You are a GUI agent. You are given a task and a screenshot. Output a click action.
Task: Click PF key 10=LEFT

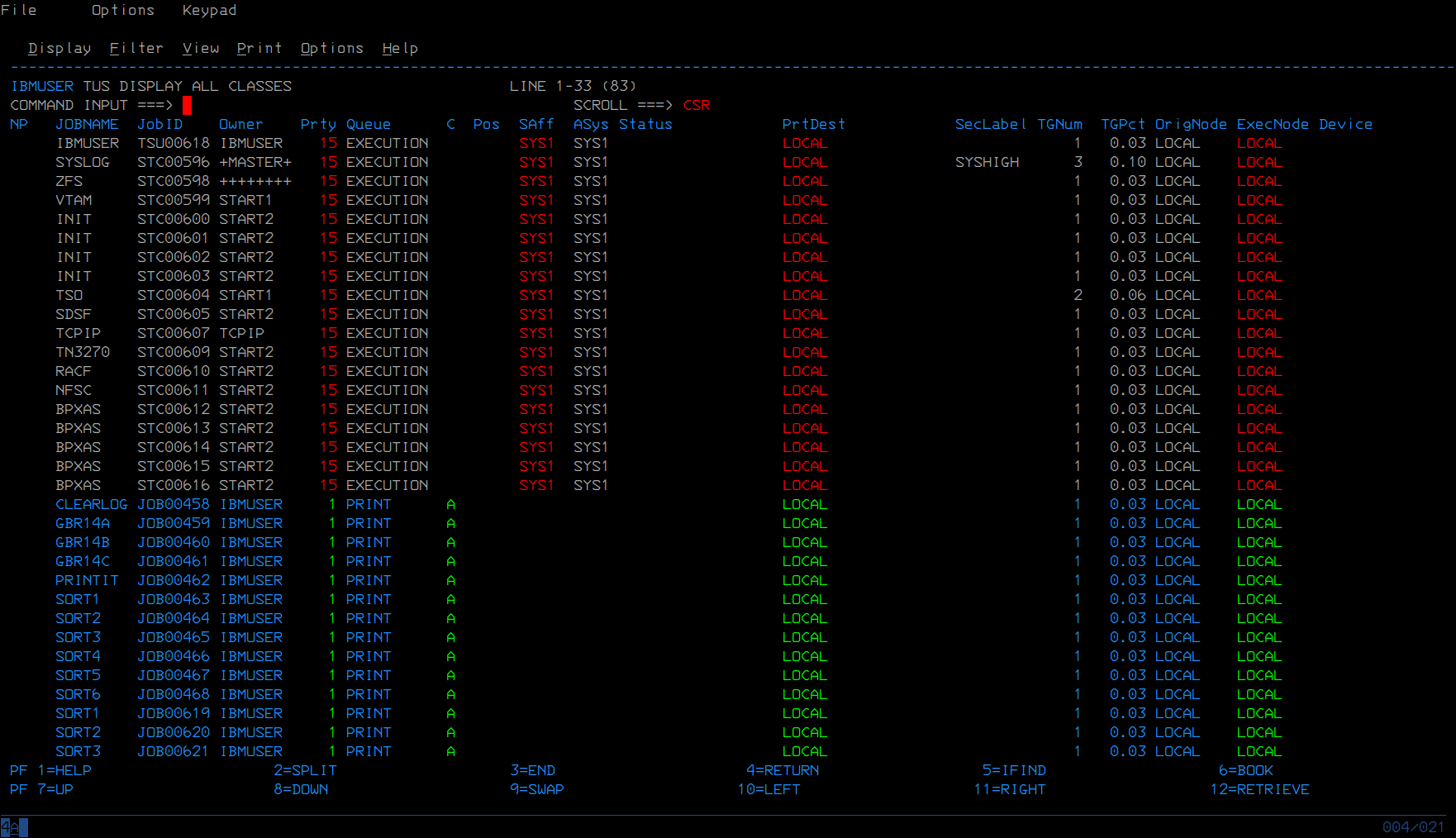coord(768,789)
